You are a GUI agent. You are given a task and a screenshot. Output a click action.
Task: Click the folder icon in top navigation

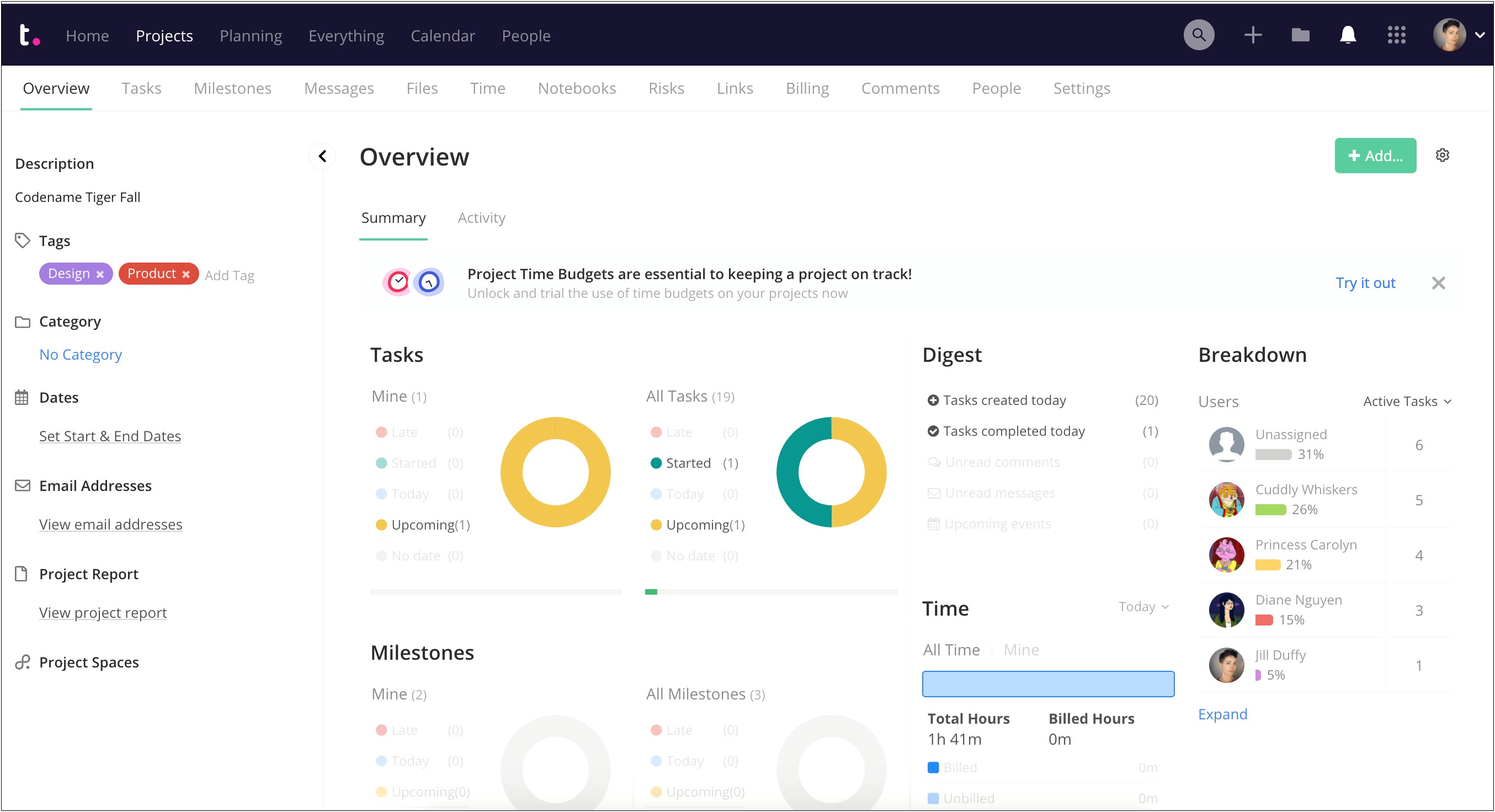point(1300,35)
